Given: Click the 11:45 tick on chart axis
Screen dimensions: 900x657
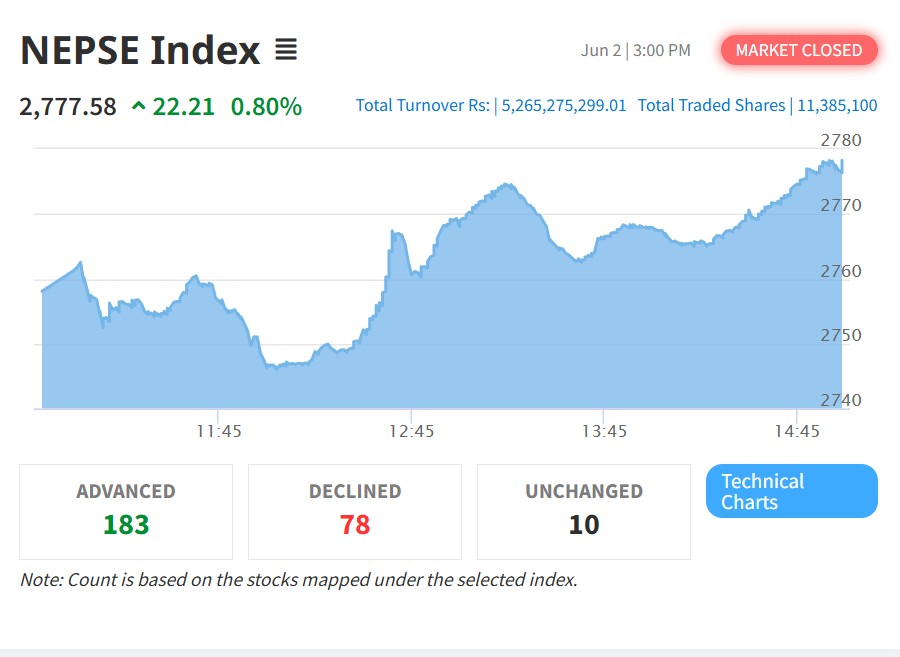Looking at the screenshot, I should (x=219, y=431).
